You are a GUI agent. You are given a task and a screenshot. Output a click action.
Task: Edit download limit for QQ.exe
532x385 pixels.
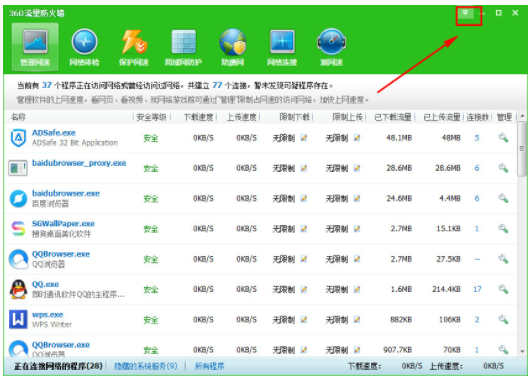[x=304, y=289]
